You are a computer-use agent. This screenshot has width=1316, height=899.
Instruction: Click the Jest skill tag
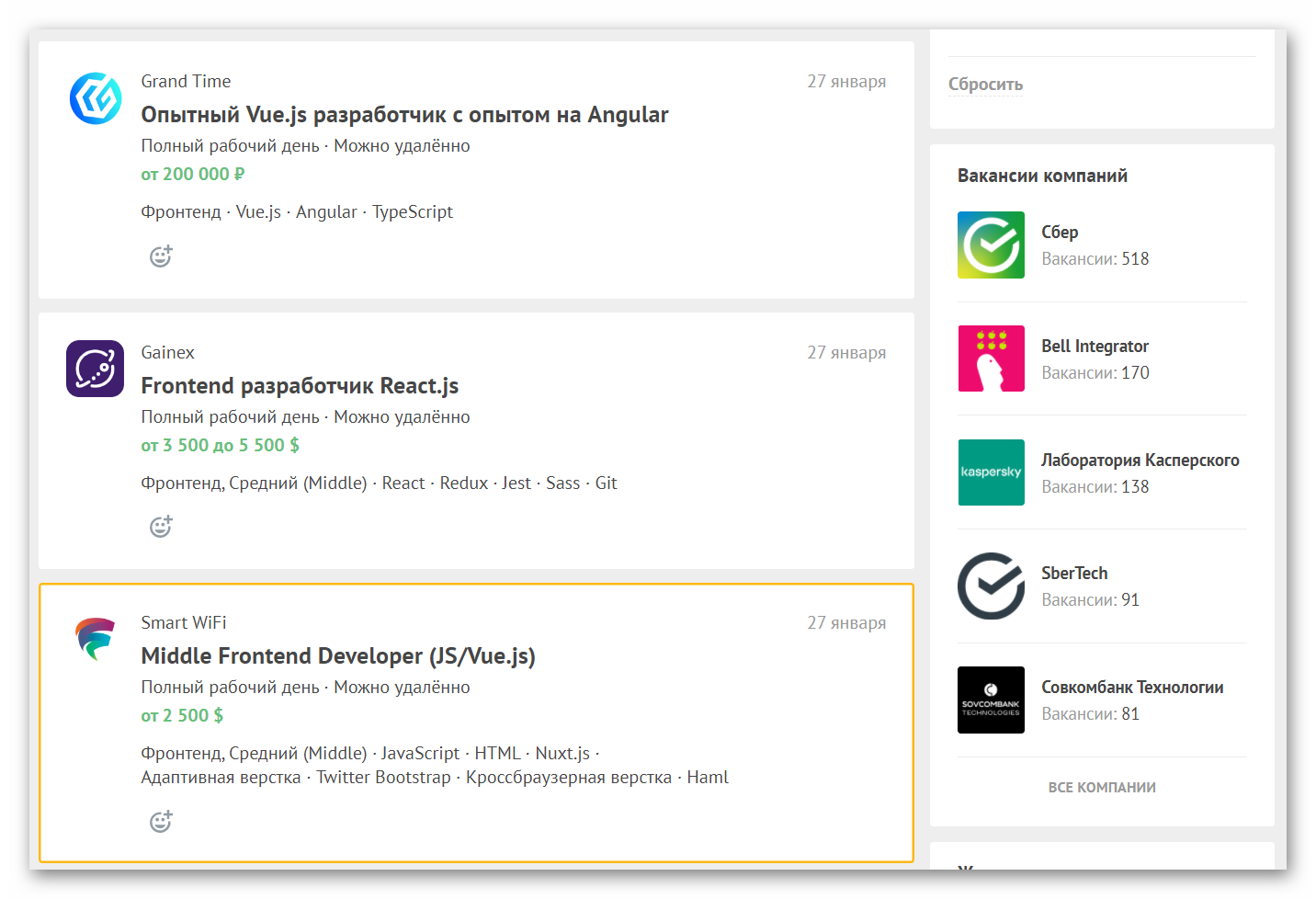pos(516,484)
